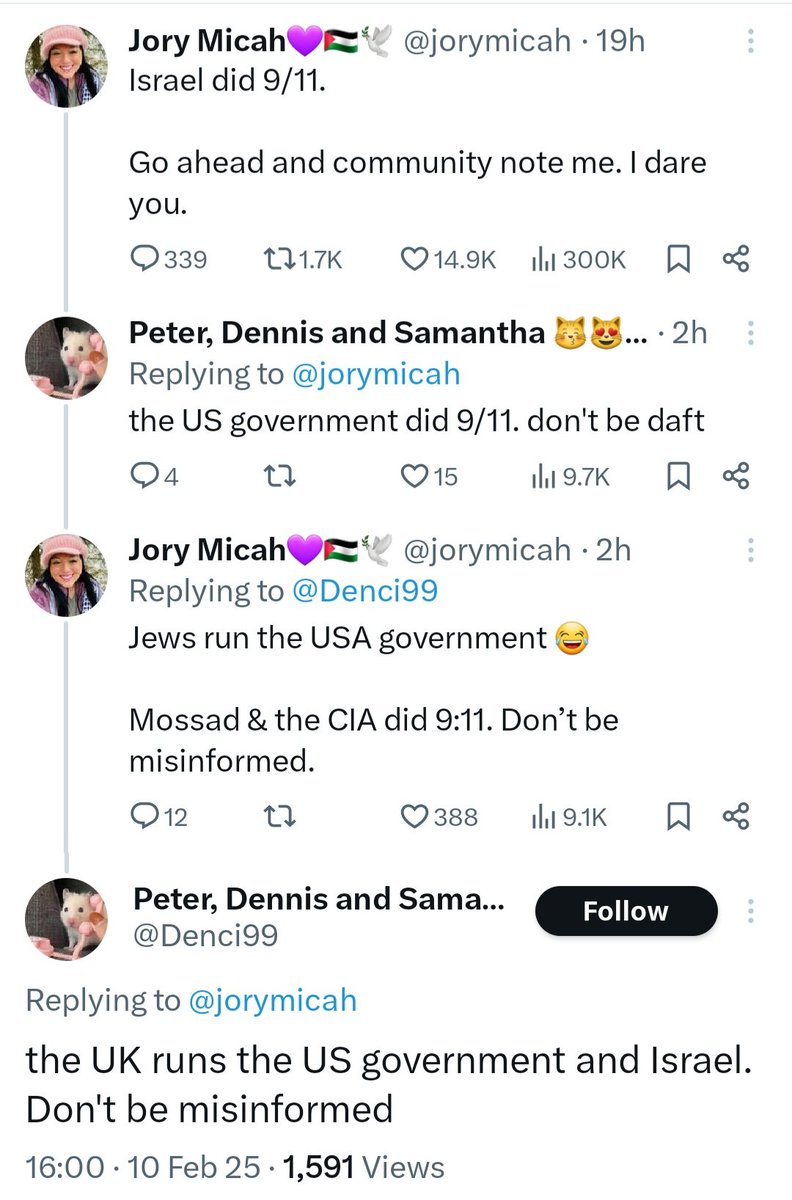Open @jorymicah link in the bottom tweet

[x=272, y=999]
